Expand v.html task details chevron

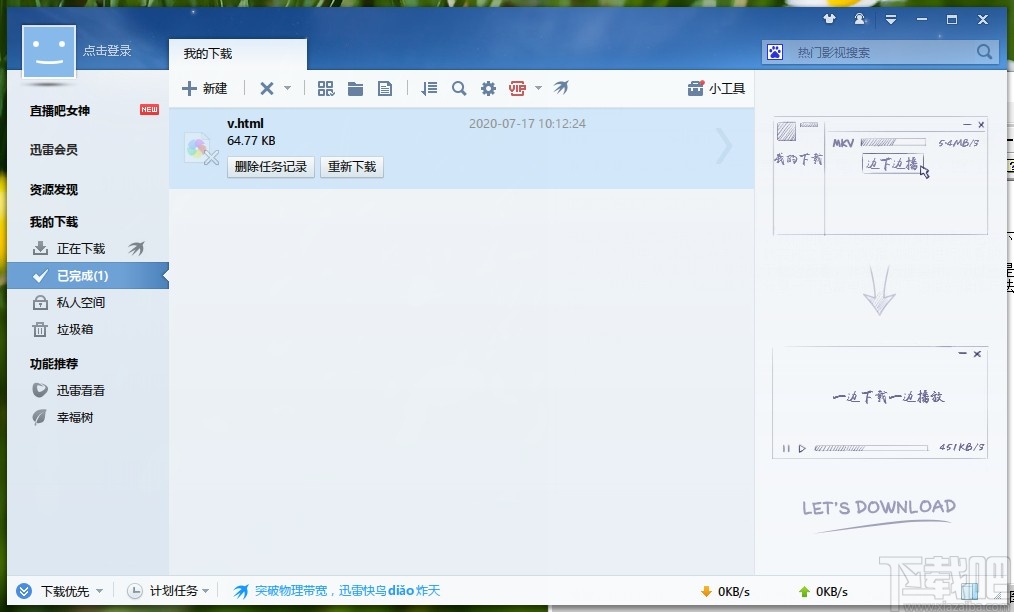click(x=724, y=147)
